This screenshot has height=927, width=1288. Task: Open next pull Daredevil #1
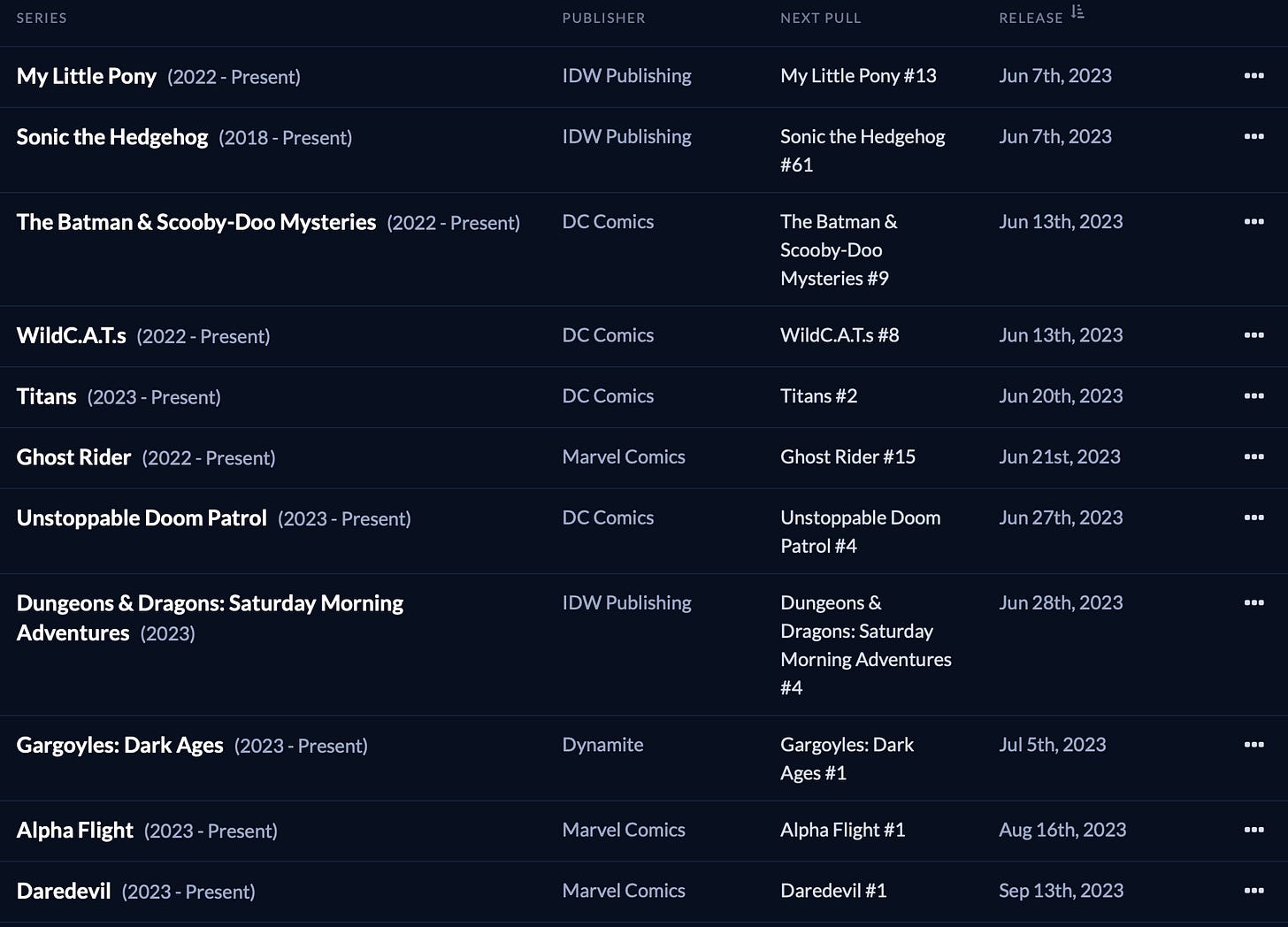[833, 891]
